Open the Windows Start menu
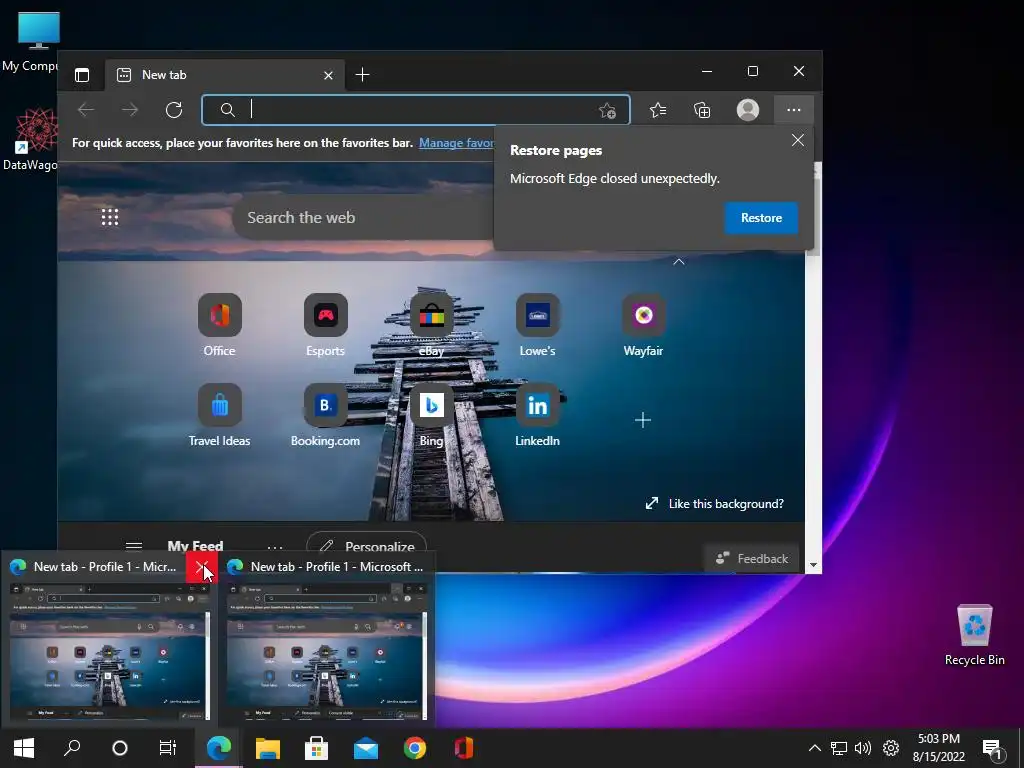1024x768 pixels. 24,748
